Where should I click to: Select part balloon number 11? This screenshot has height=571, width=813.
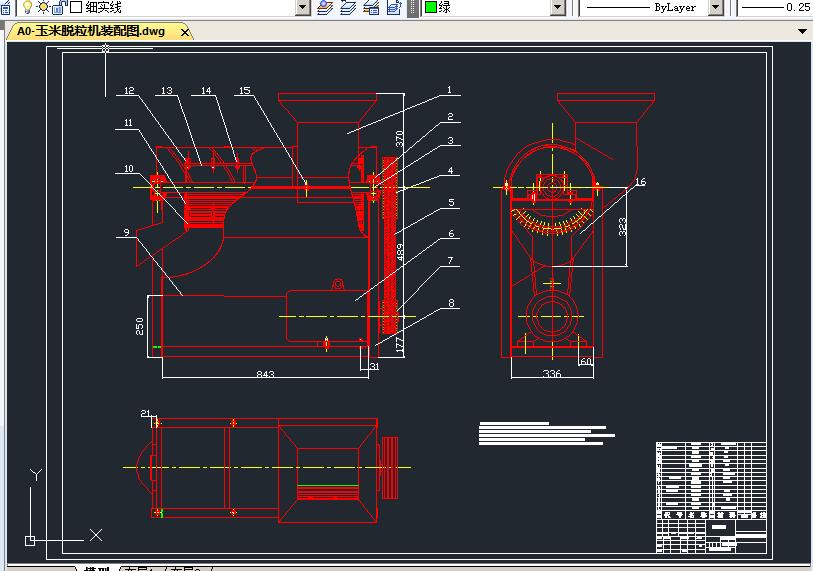128,122
